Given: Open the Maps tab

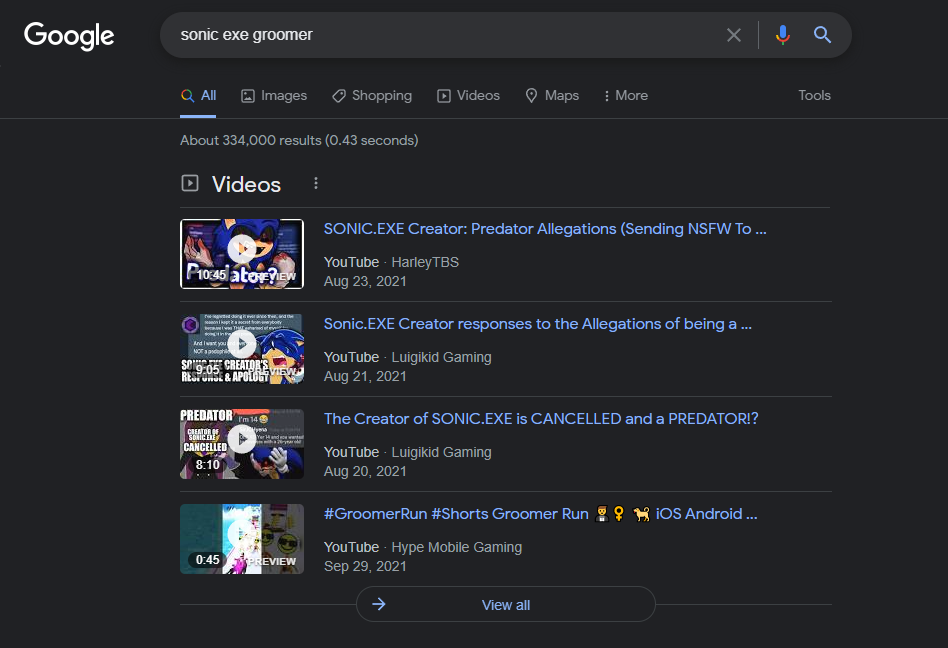Looking at the screenshot, I should point(552,96).
